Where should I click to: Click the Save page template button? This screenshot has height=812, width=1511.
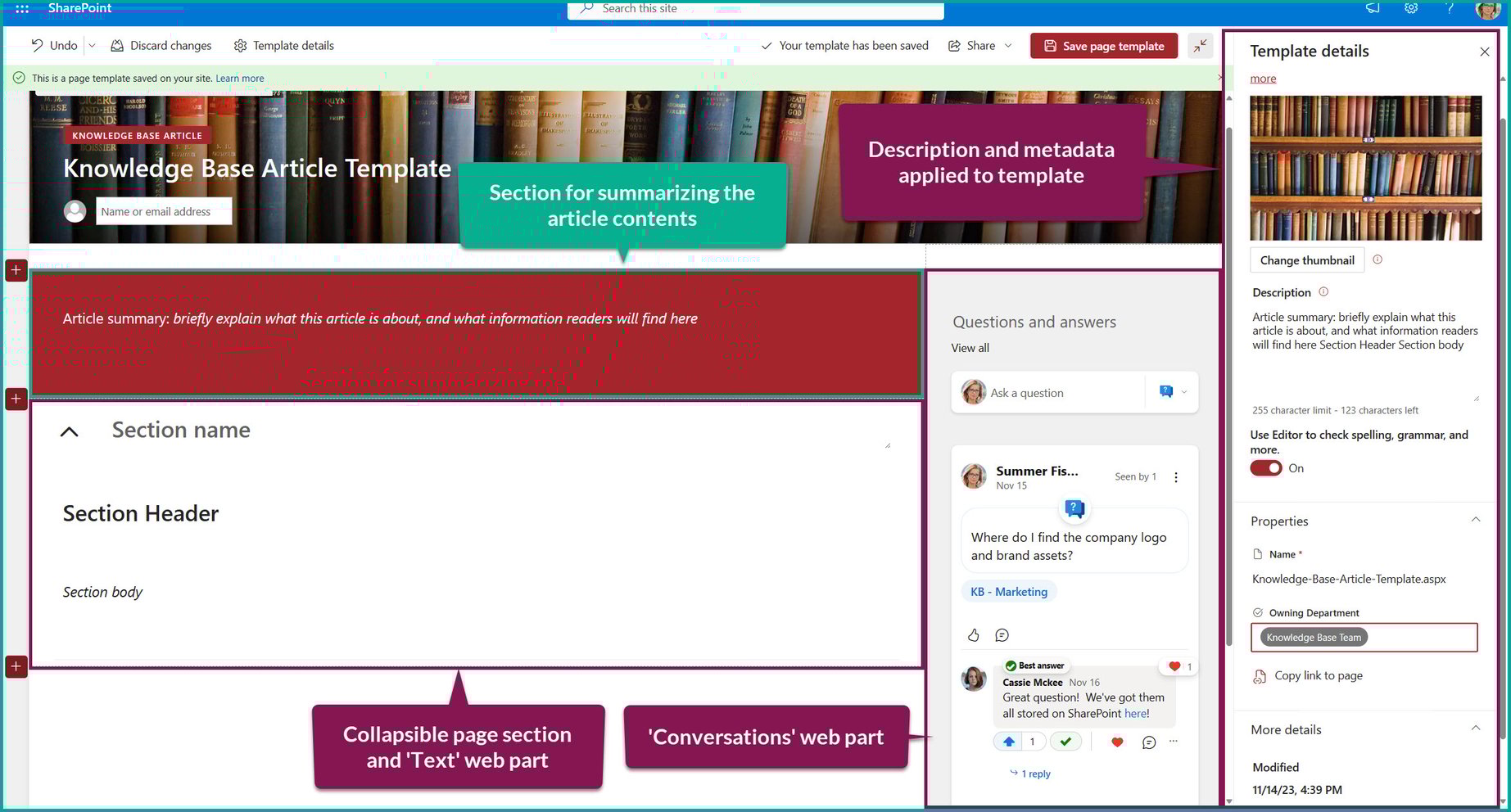pos(1103,46)
